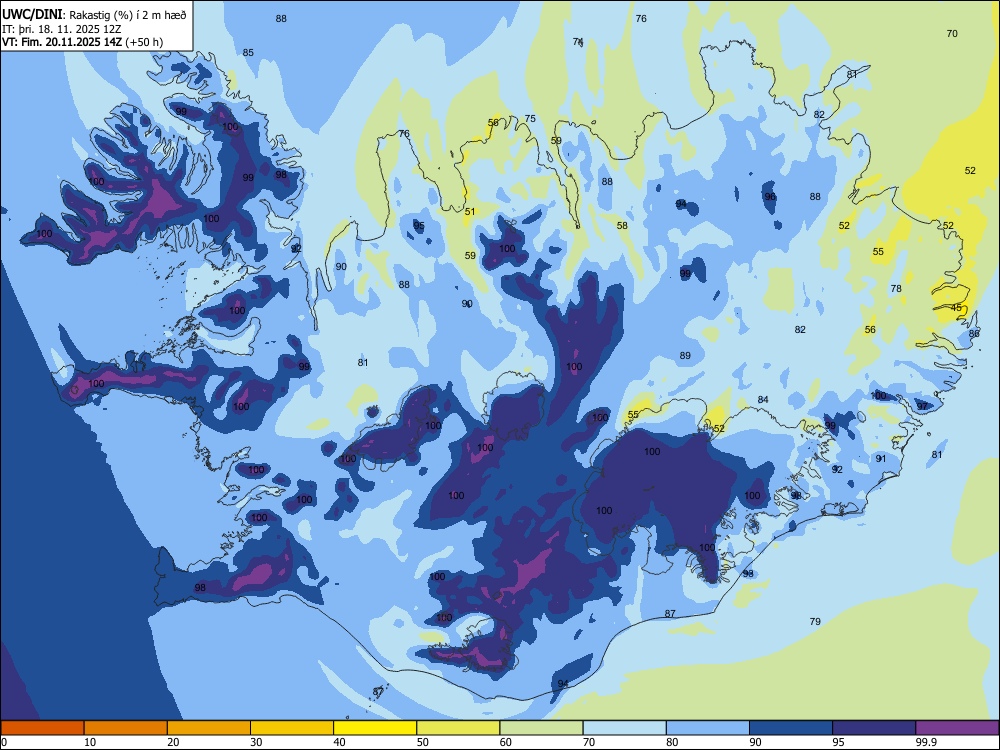Viewport: 1000px width, 750px height.
Task: Click the map humidity value '96'
Action: (770, 196)
